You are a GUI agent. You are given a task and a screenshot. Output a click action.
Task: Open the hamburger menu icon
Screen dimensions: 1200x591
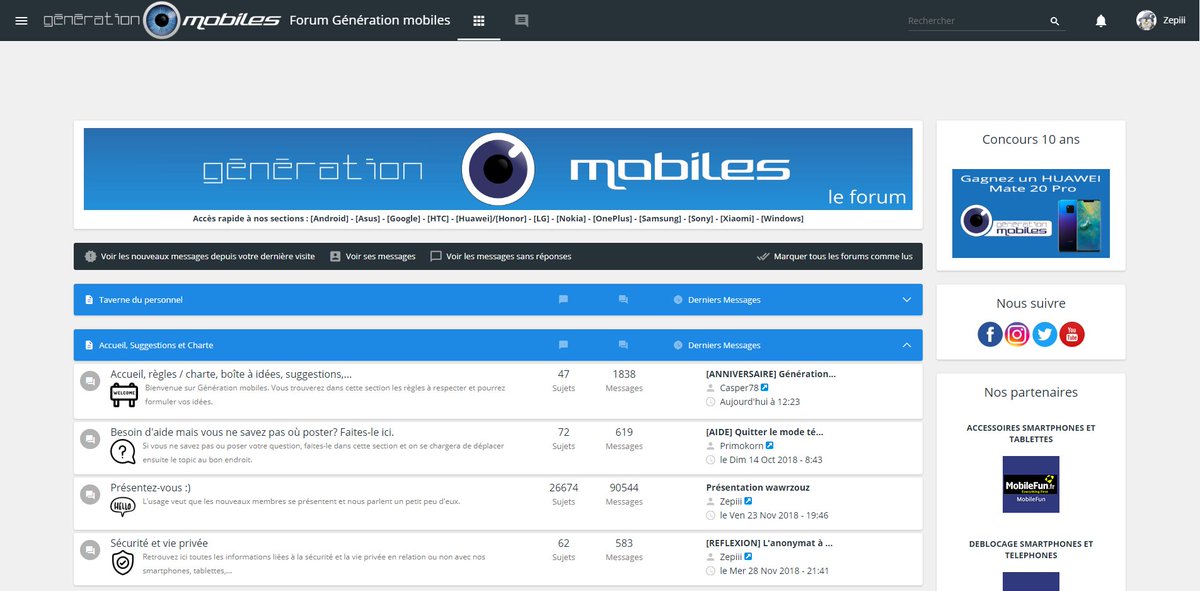point(21,20)
